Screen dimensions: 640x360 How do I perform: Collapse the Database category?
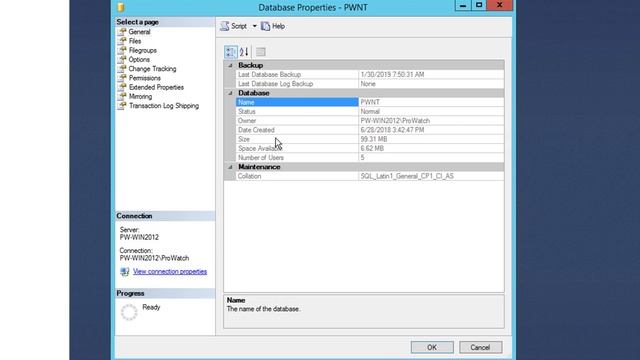230,93
